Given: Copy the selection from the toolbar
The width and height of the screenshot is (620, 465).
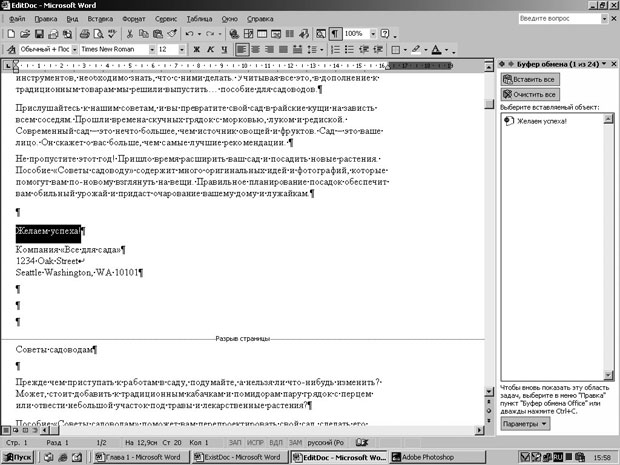Looking at the screenshot, I should click(x=144, y=34).
